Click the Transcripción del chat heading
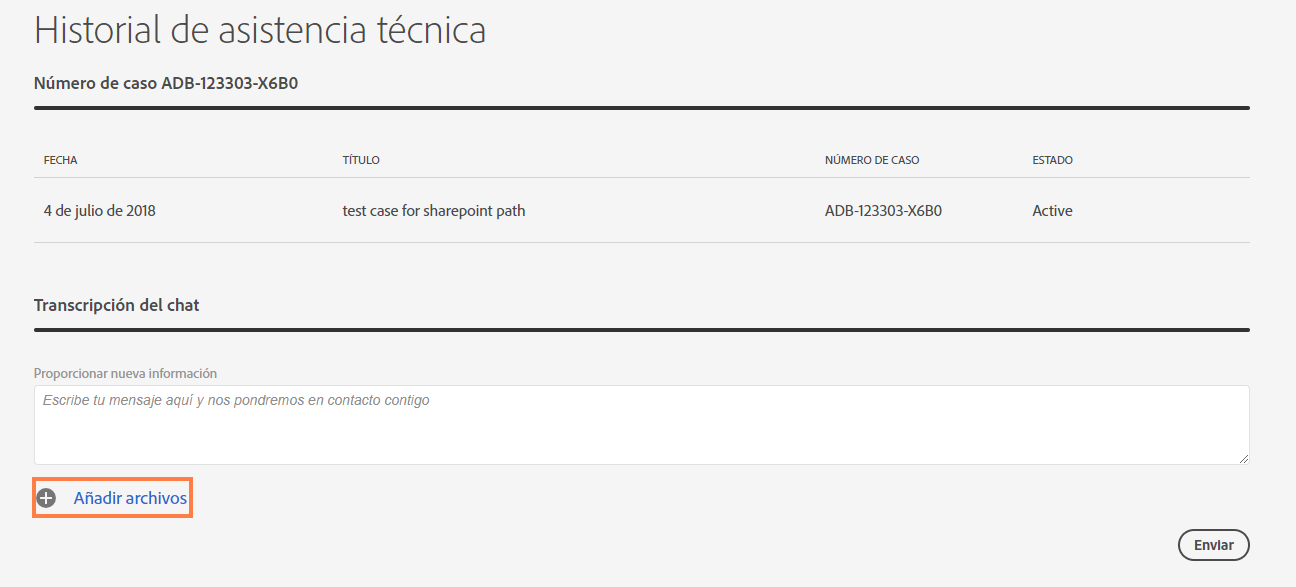Viewport: 1296px width, 587px height. [x=116, y=304]
